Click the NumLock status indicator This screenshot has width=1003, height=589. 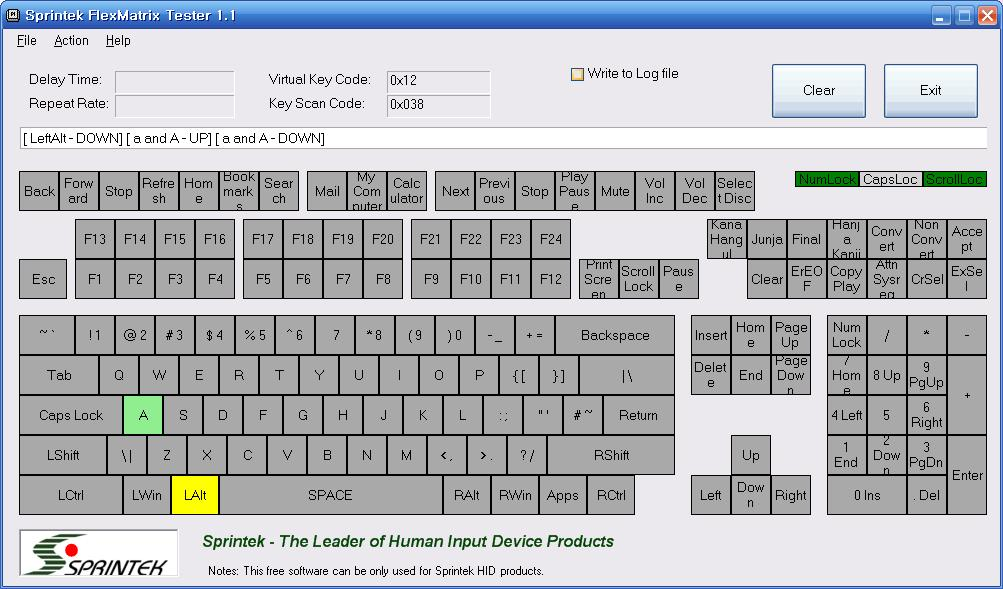point(827,179)
